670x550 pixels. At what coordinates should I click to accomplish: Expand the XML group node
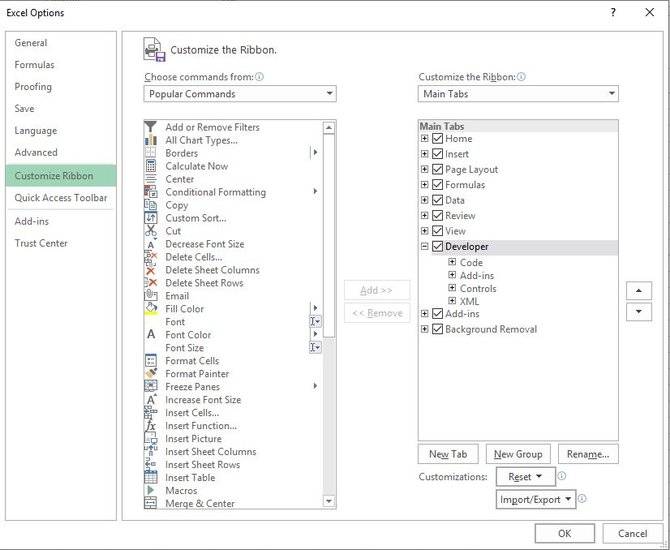tap(452, 300)
